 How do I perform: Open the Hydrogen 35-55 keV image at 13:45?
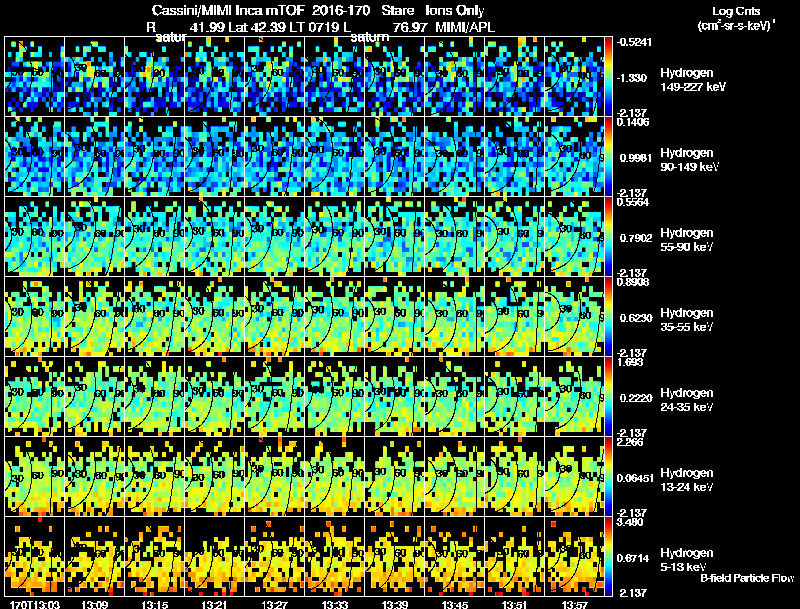(455, 316)
